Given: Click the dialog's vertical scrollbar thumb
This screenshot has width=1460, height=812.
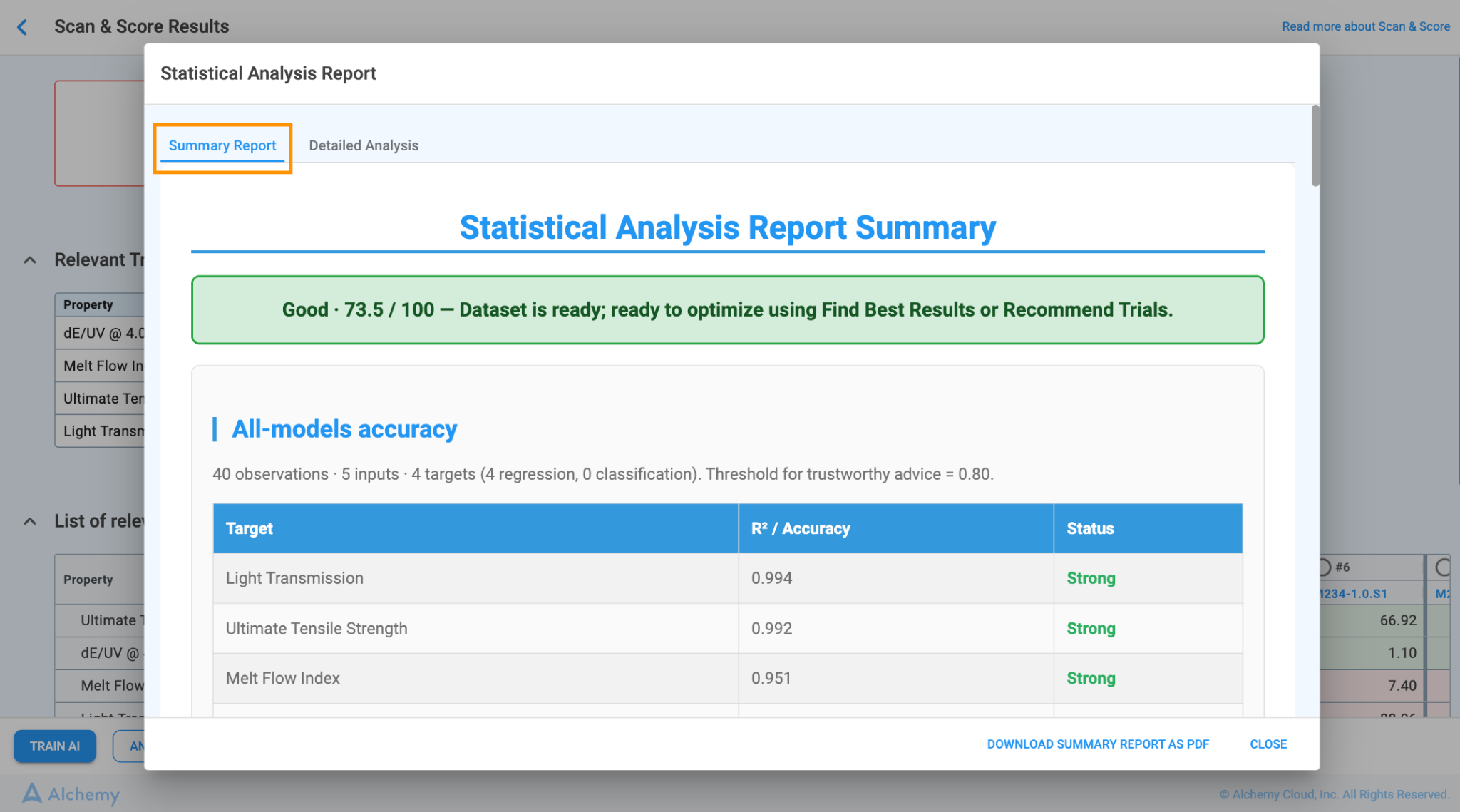Looking at the screenshot, I should (1315, 146).
